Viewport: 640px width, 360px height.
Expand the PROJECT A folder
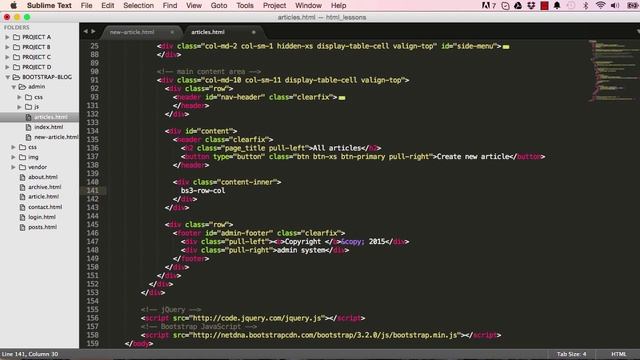pyautogui.click(x=7, y=37)
